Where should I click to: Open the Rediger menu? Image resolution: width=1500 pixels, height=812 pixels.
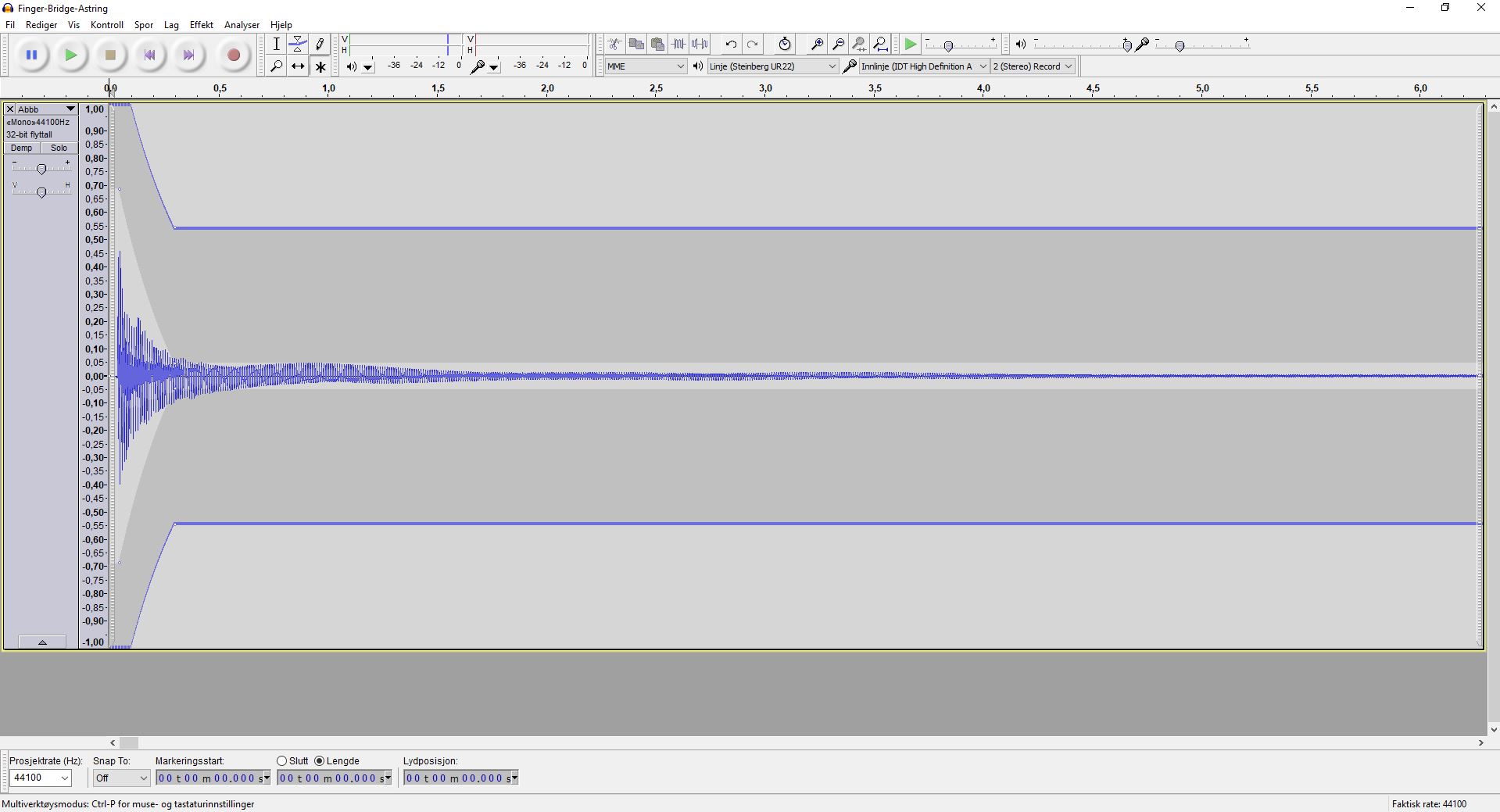point(41,25)
